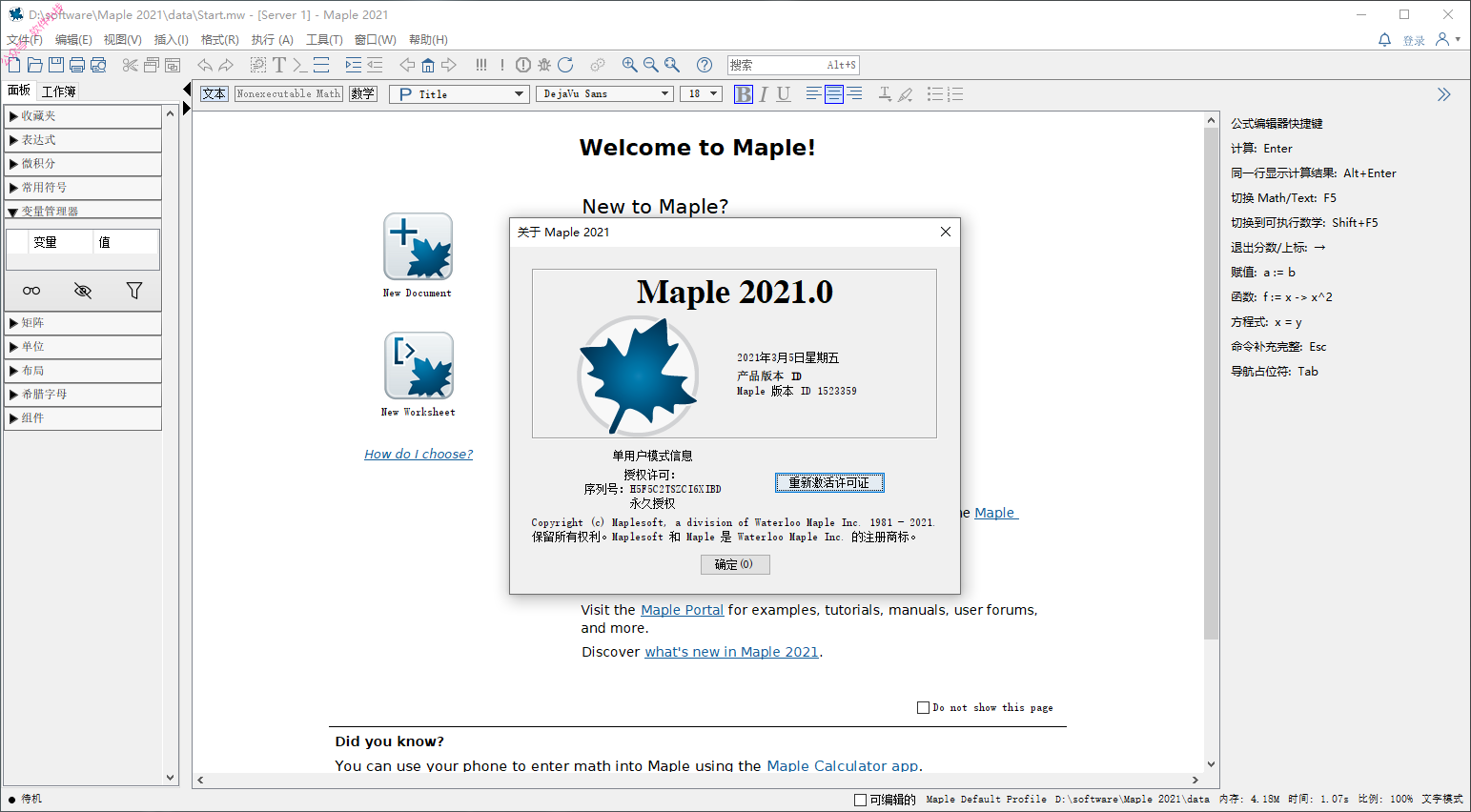Open the Maple Calculator app link
This screenshot has width=1471, height=812.
843,765
